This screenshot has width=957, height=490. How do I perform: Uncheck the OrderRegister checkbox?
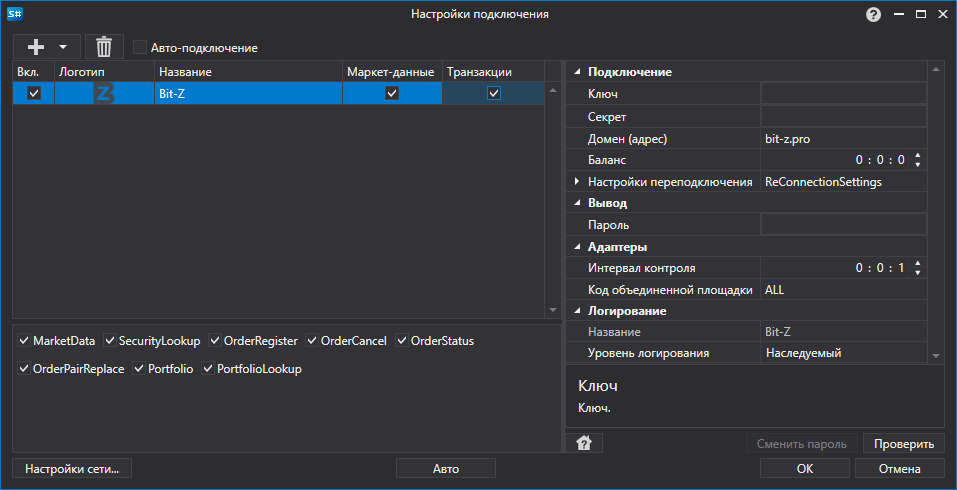point(215,341)
